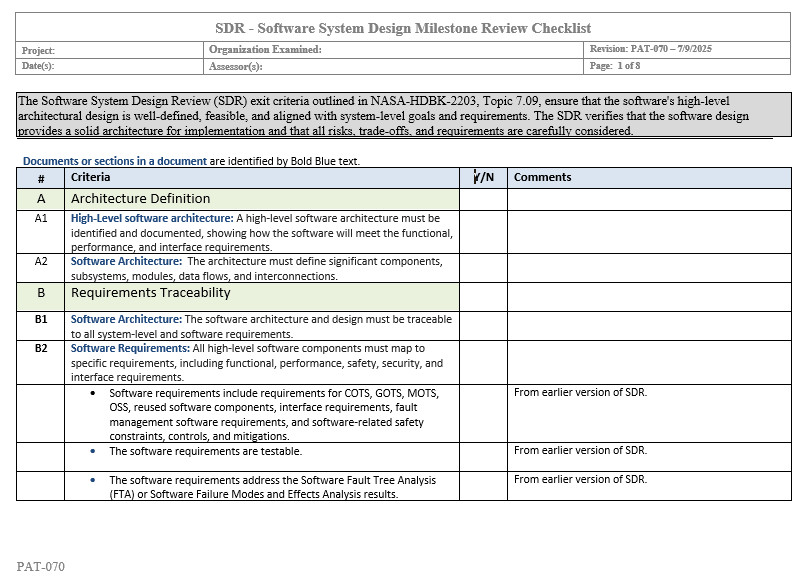Click the comment beside 'requirements are testable'
Viewport: 802px width, 578px height.
[580, 450]
